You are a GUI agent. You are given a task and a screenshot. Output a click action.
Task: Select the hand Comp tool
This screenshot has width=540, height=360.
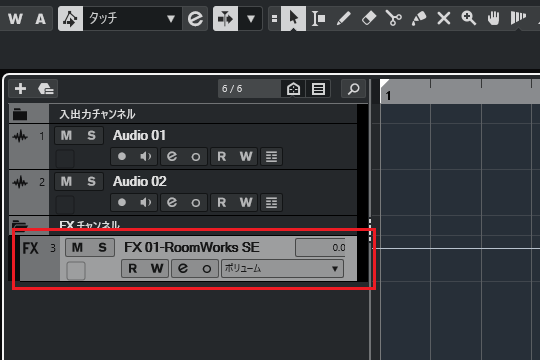pos(494,18)
